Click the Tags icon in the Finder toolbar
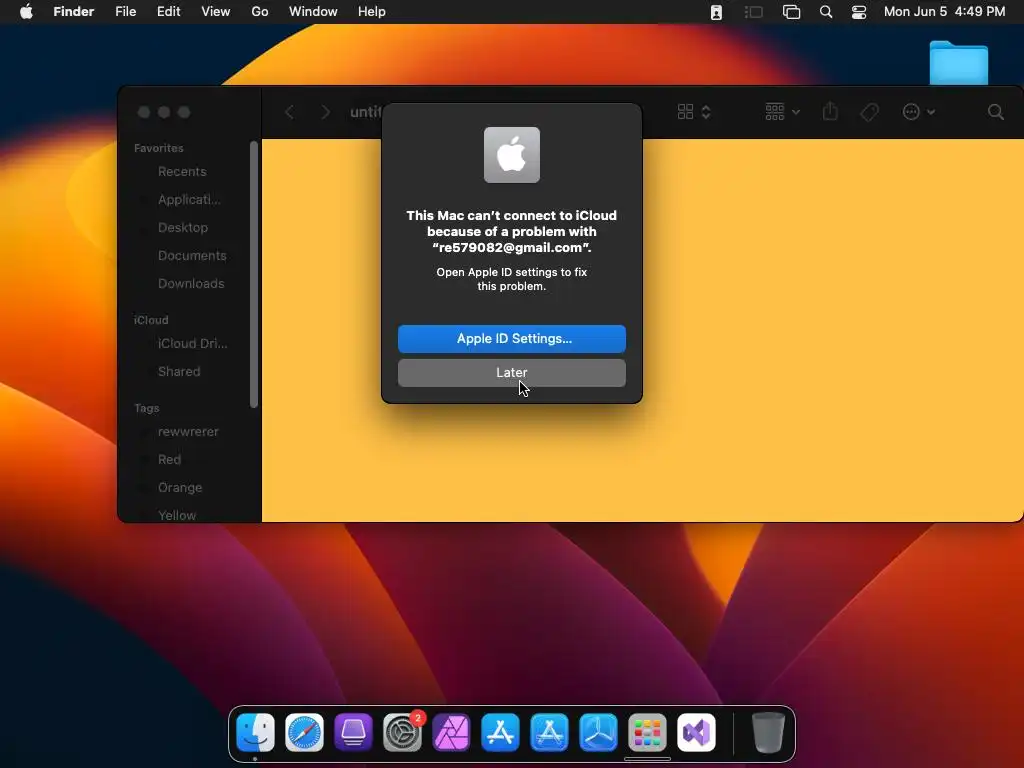The width and height of the screenshot is (1024, 768). (869, 112)
